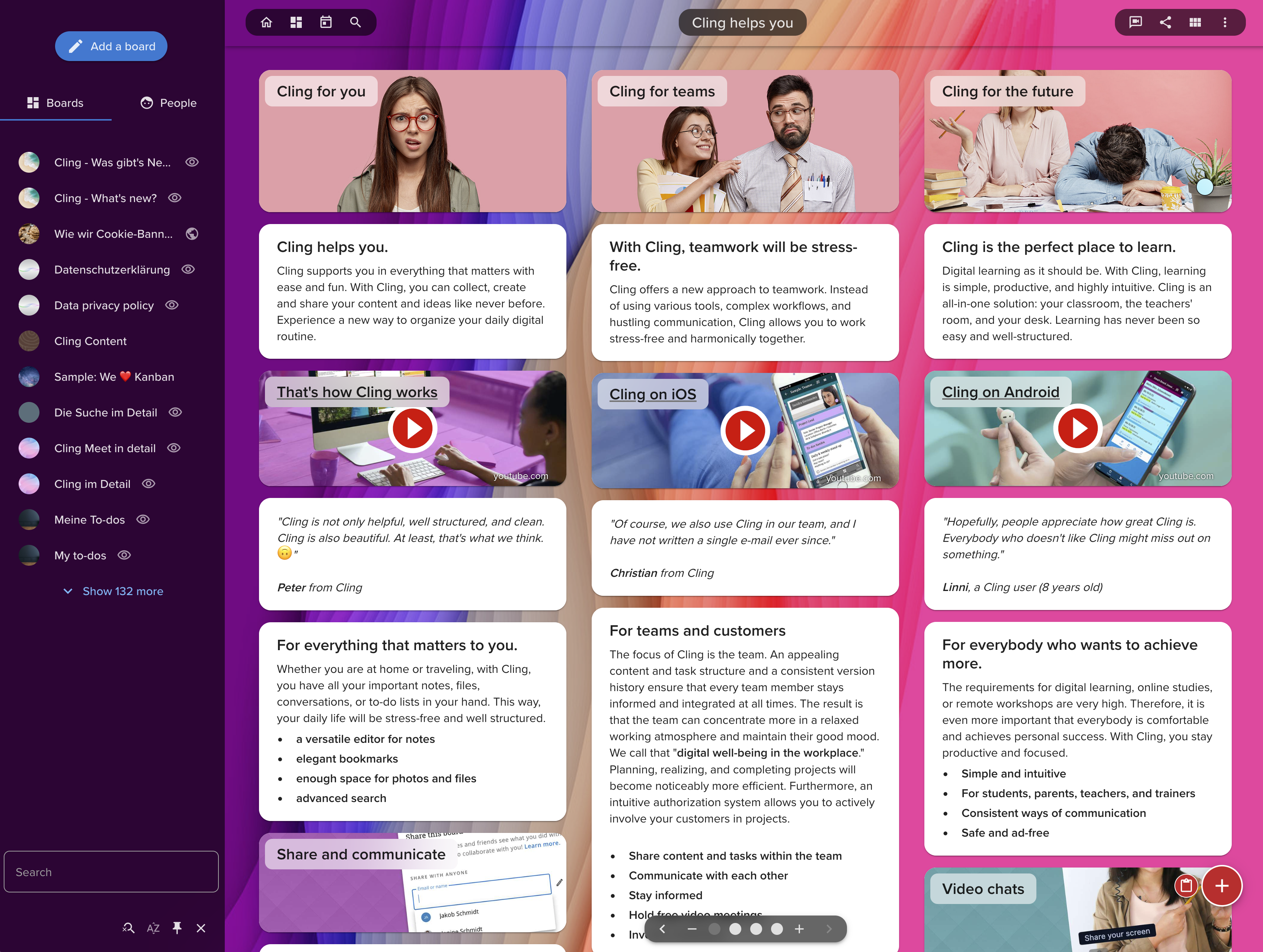
Task: Expand the Show 132 more boards list
Action: (113, 591)
